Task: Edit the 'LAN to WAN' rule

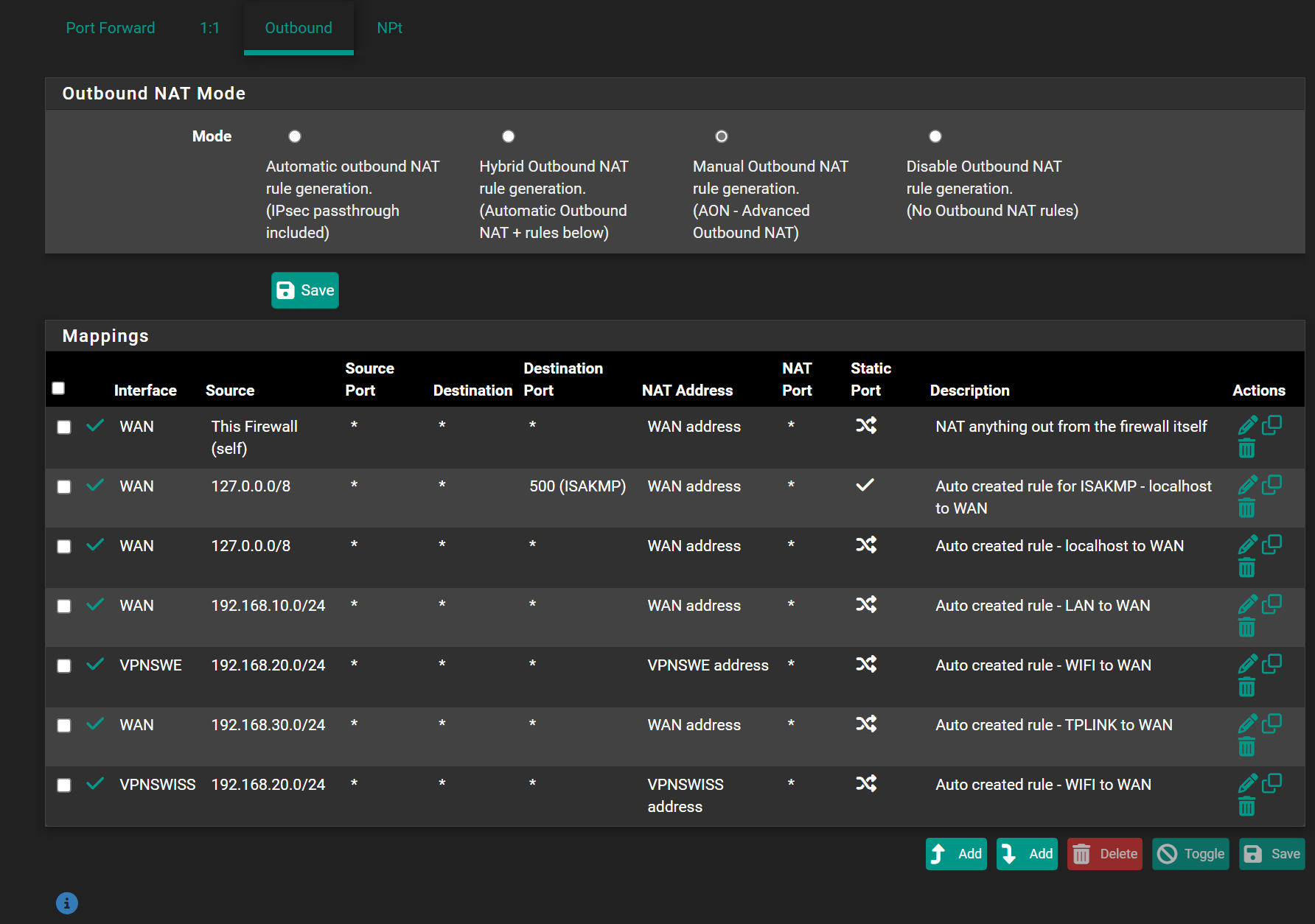Action: click(x=1247, y=604)
